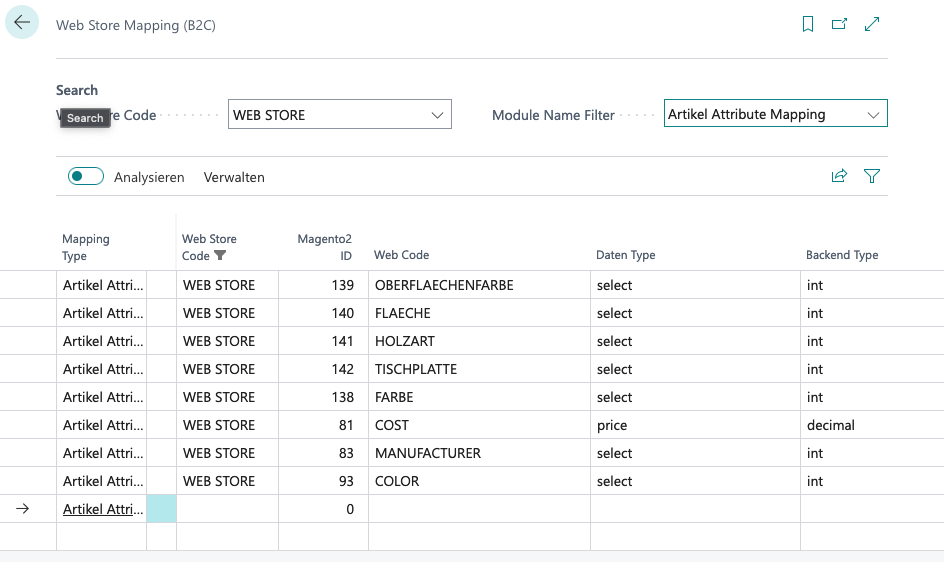Click Magento2 ID 83 cell
The width and height of the screenshot is (944, 562).
pyautogui.click(x=323, y=453)
